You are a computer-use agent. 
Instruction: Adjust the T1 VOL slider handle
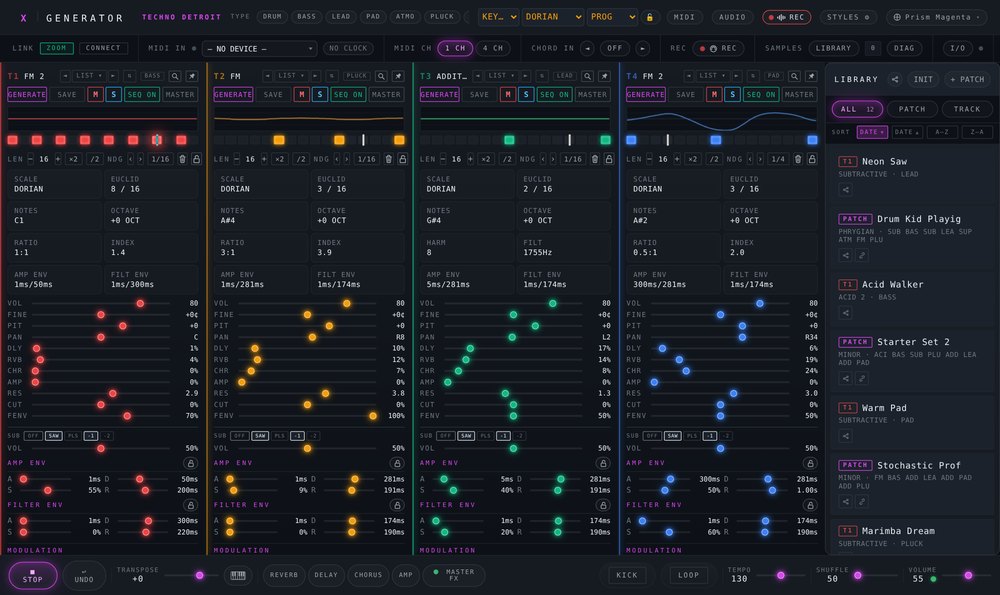click(x=140, y=304)
